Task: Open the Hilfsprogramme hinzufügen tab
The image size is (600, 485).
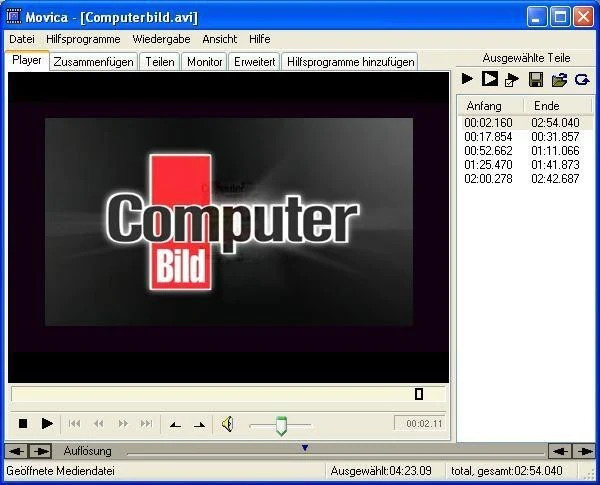Action: 351,62
